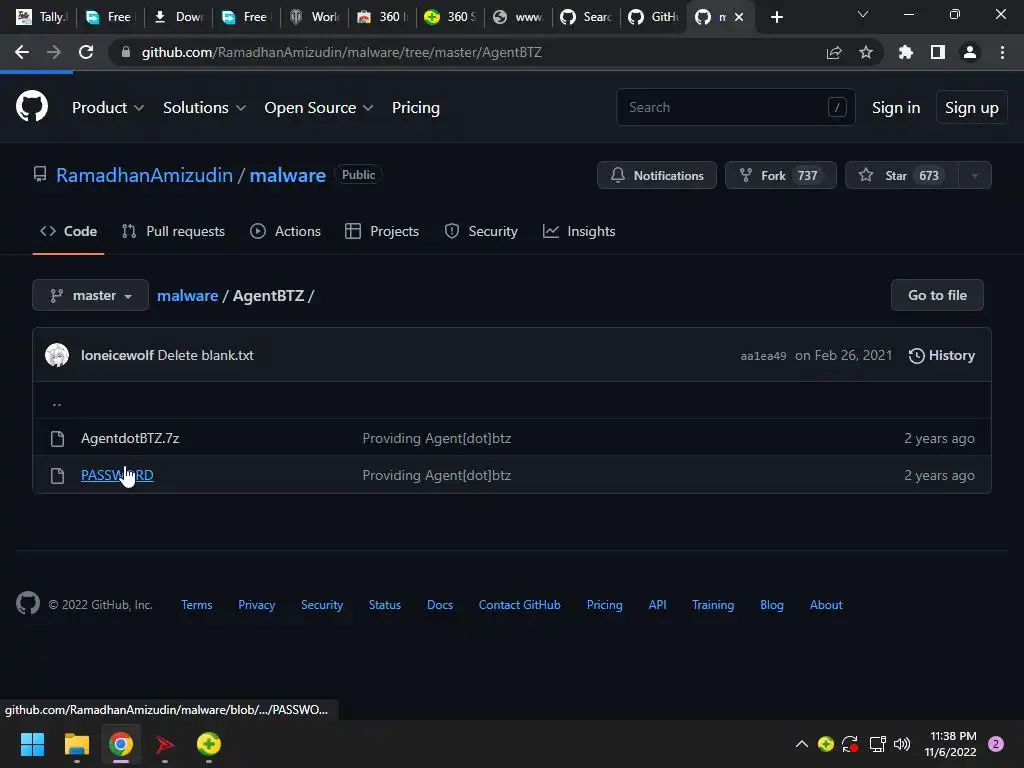Reload the page with the refresh icon
The height and width of the screenshot is (768, 1024).
coord(86,52)
